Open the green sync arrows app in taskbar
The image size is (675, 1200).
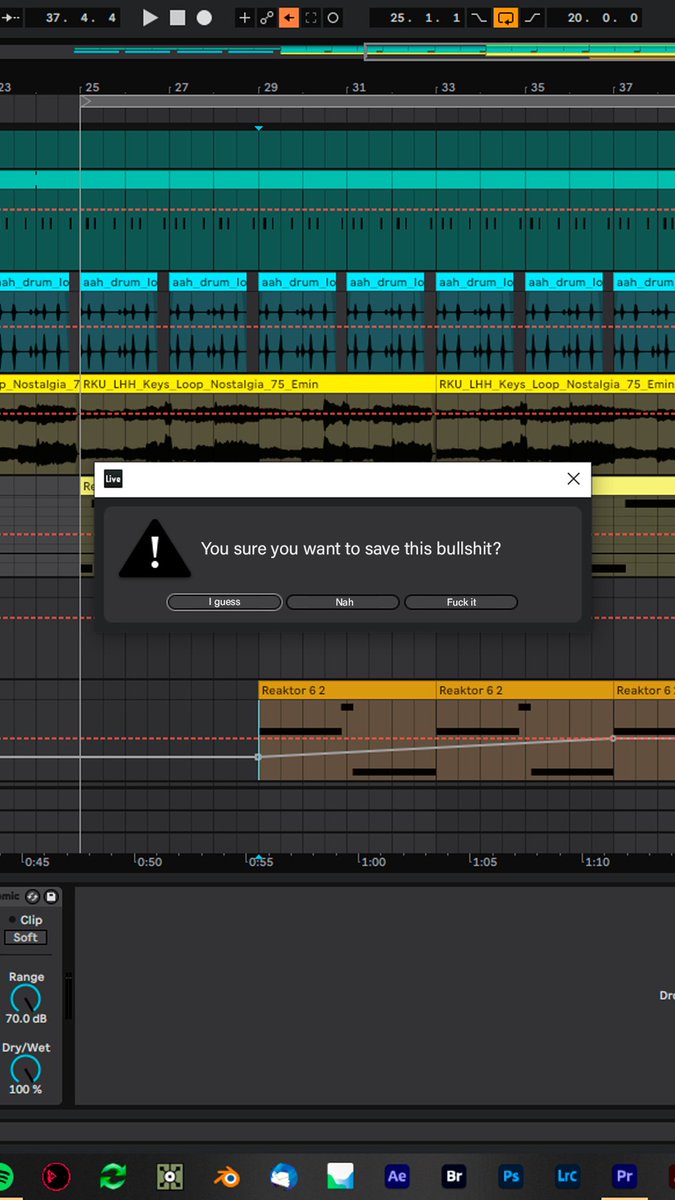(112, 1176)
